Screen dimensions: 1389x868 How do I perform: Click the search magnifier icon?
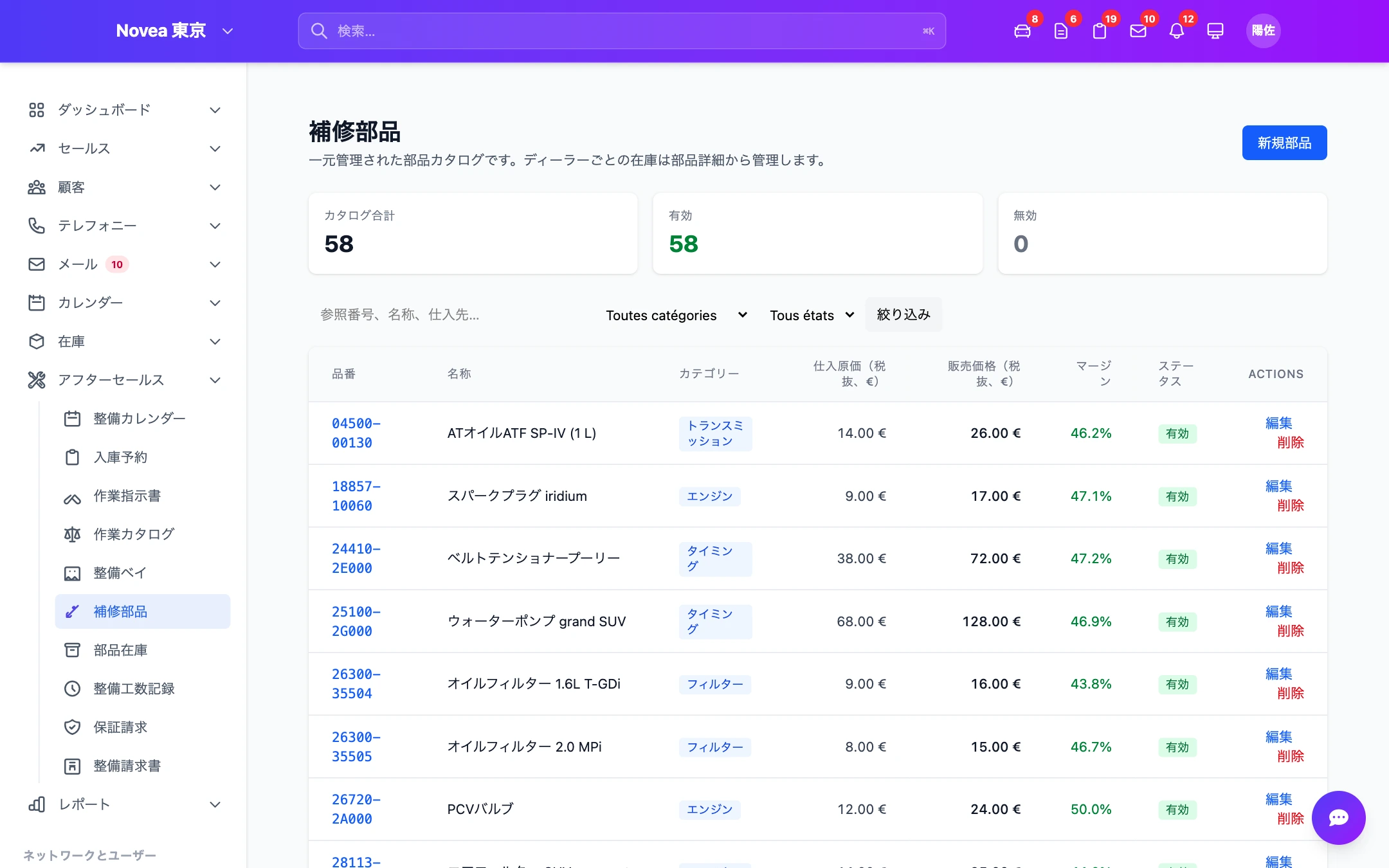pos(319,31)
